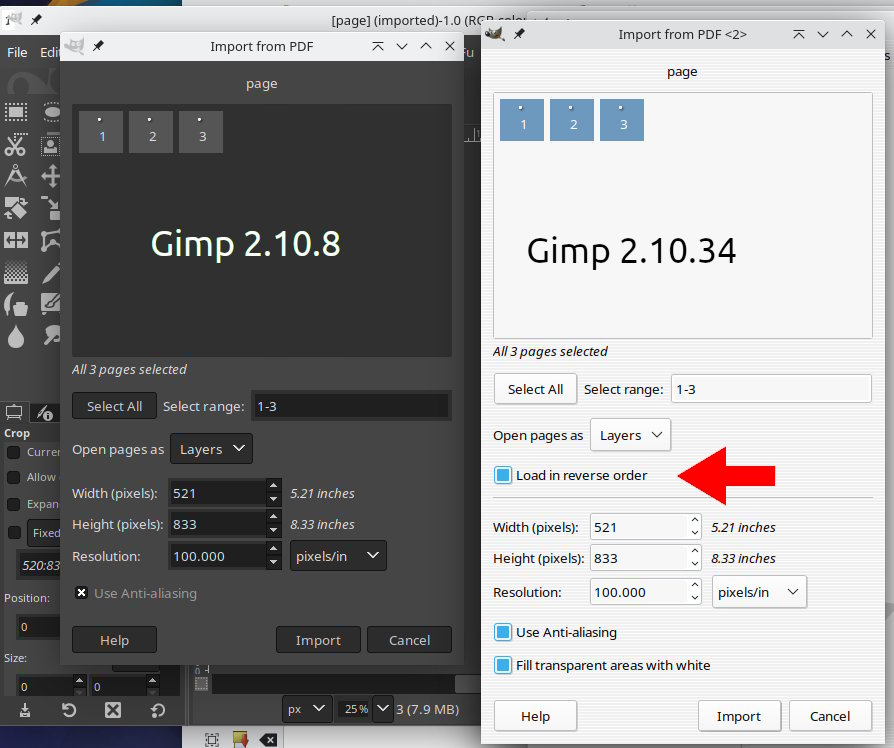This screenshot has height=748, width=894.
Task: Click the backspace-style clear icon below GIMP window
Action: pos(268,740)
